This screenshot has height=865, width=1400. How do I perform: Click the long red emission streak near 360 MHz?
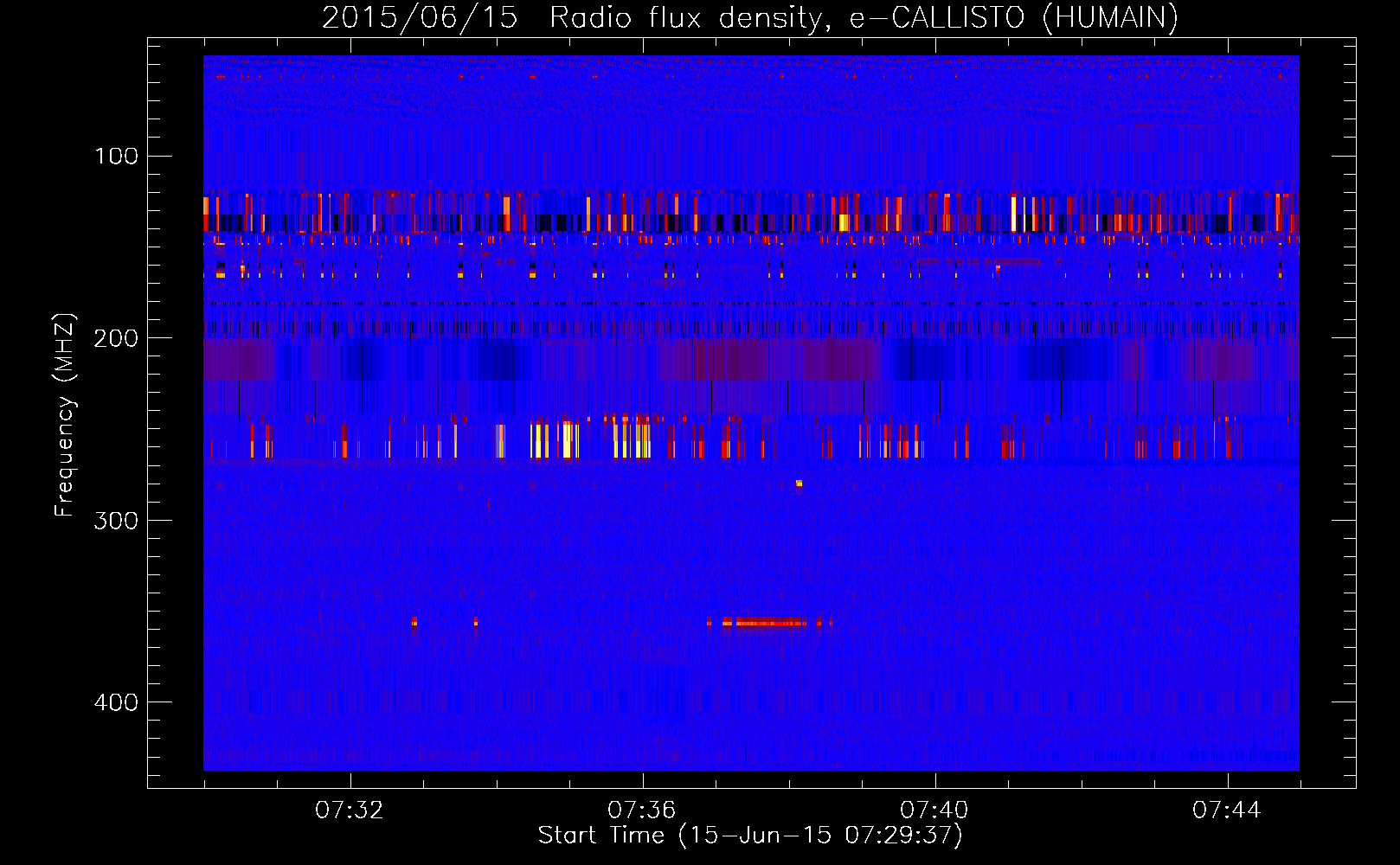pyautogui.click(x=770, y=622)
